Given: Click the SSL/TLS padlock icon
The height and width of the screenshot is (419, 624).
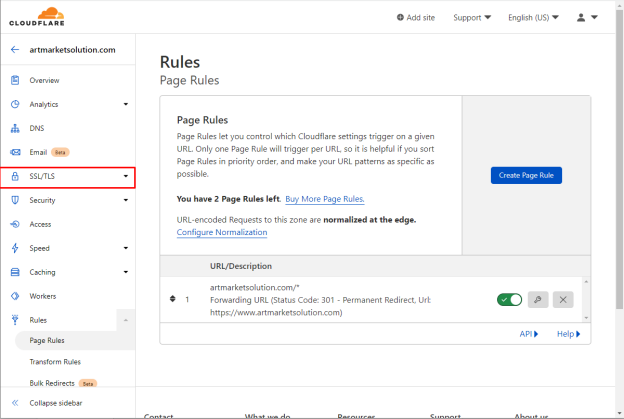Looking at the screenshot, I should [15, 176].
